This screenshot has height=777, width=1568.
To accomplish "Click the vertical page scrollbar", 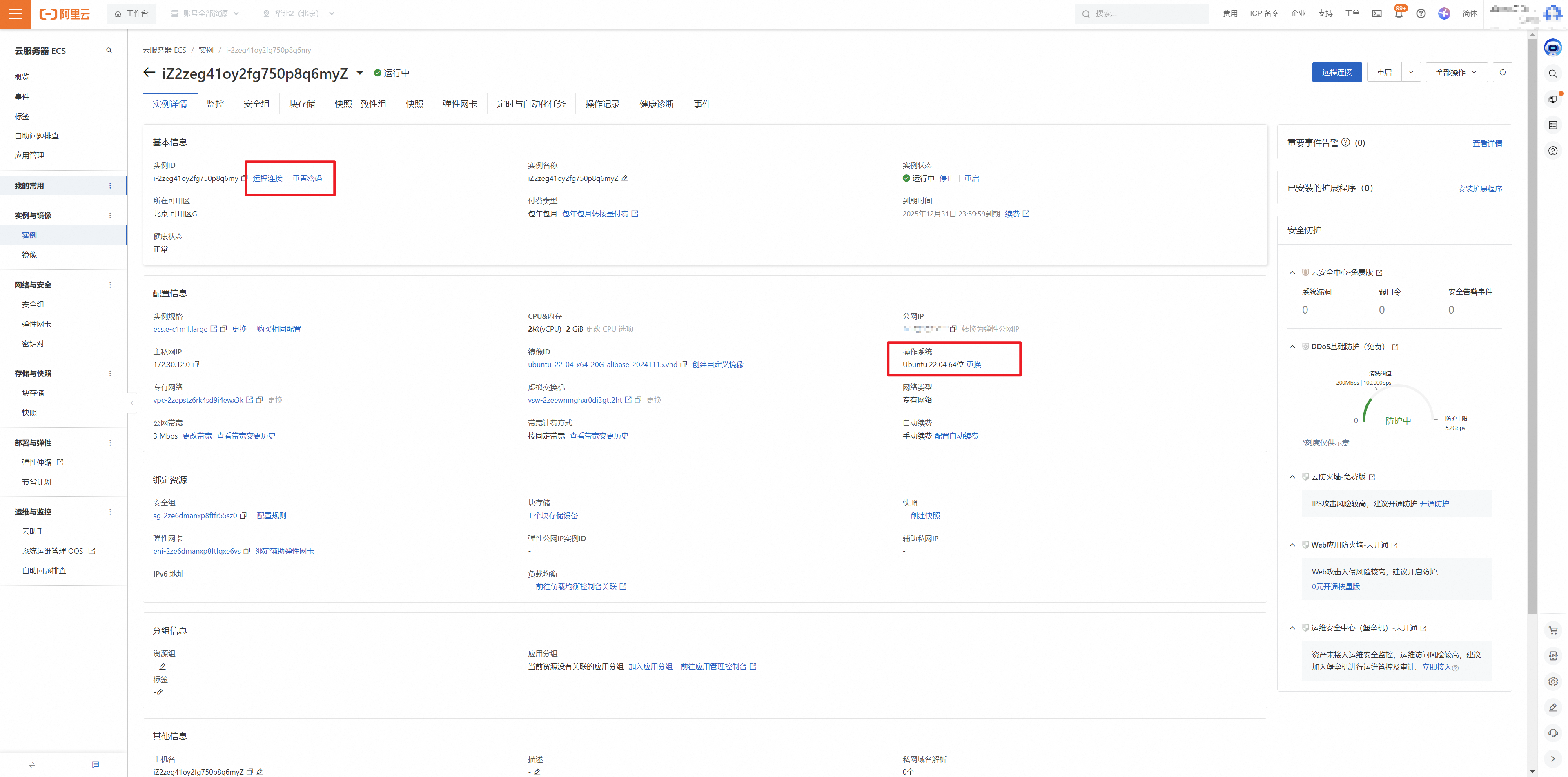I will [x=1532, y=326].
